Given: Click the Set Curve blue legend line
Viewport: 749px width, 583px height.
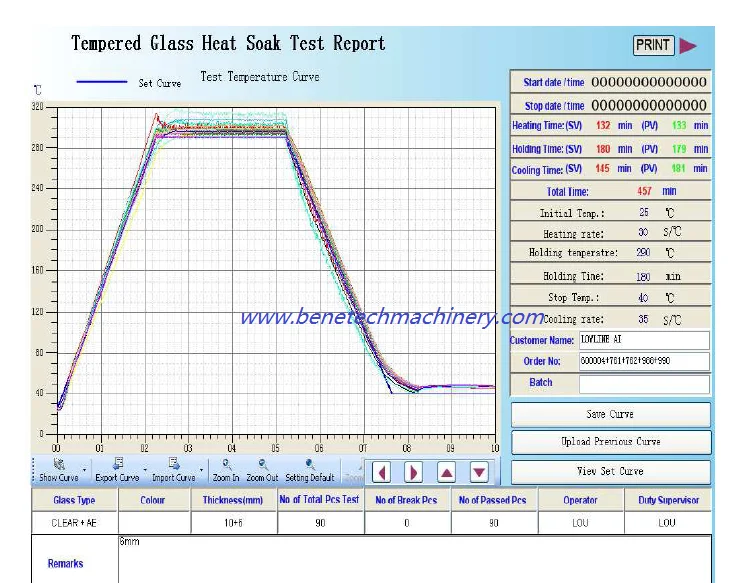Looking at the screenshot, I should (102, 82).
